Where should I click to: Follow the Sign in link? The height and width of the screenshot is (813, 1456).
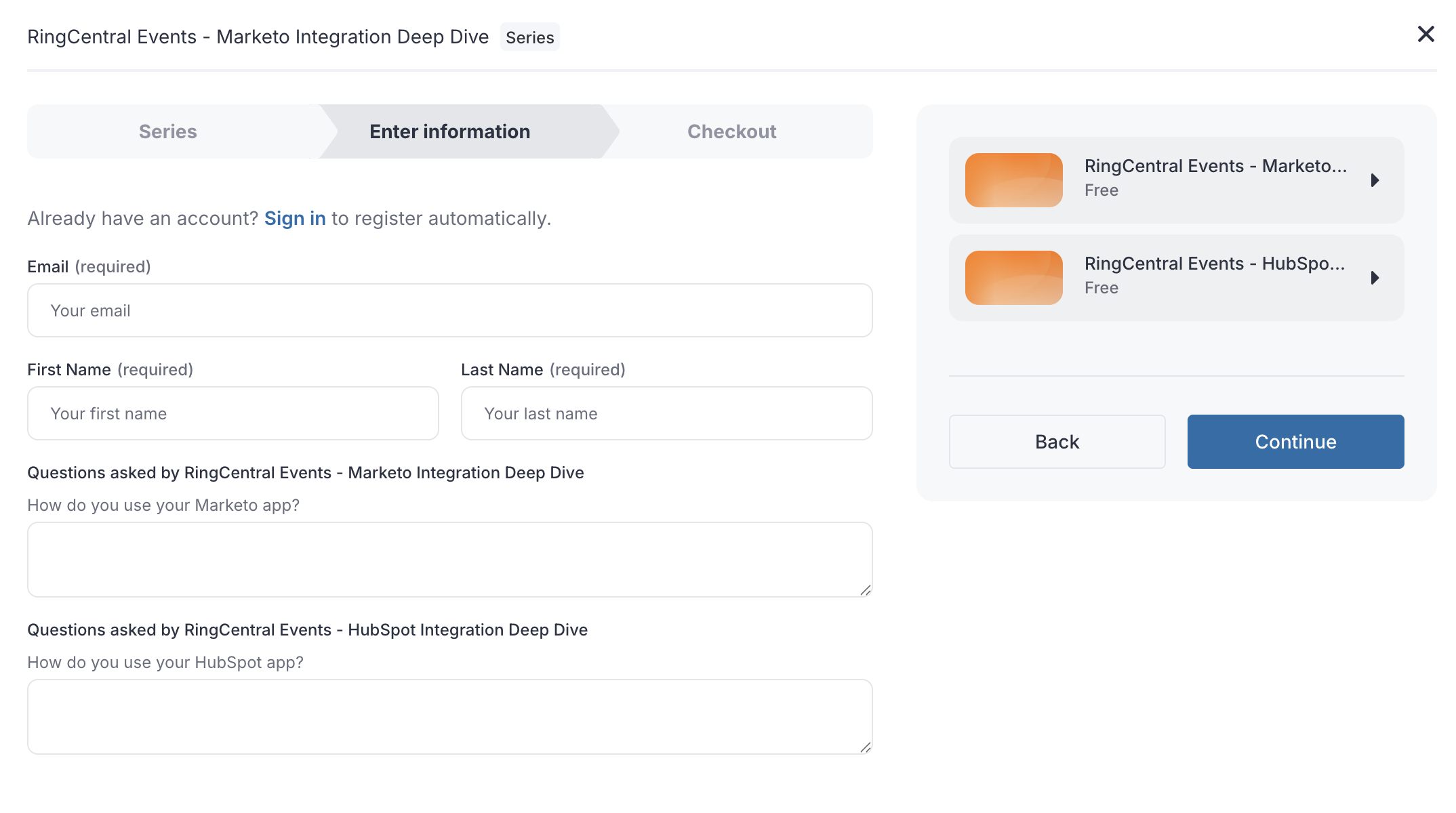(x=295, y=218)
